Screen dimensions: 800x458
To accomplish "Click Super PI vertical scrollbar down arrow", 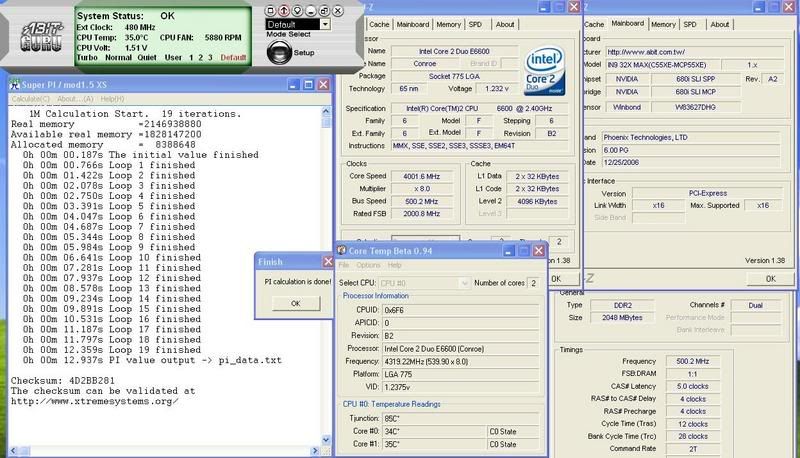I will coord(327,440).
